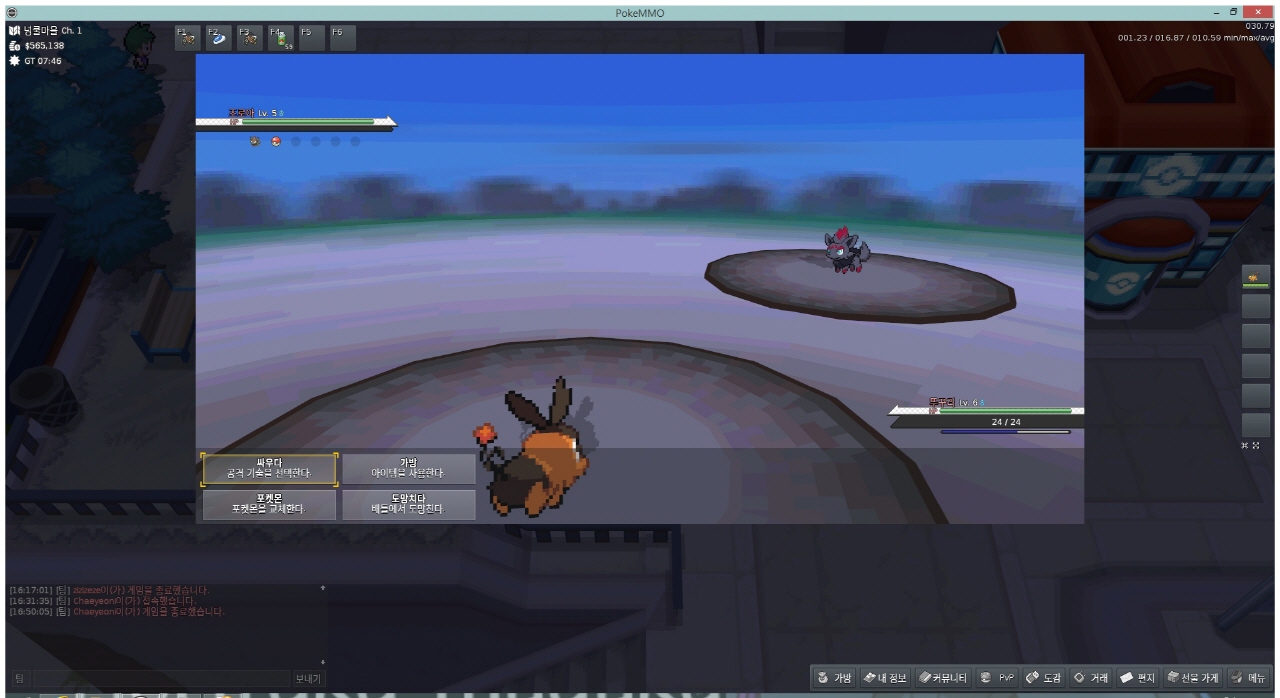Choose 가방 battle option to use an item
Viewport: 1280px width, 698px height.
[408, 468]
